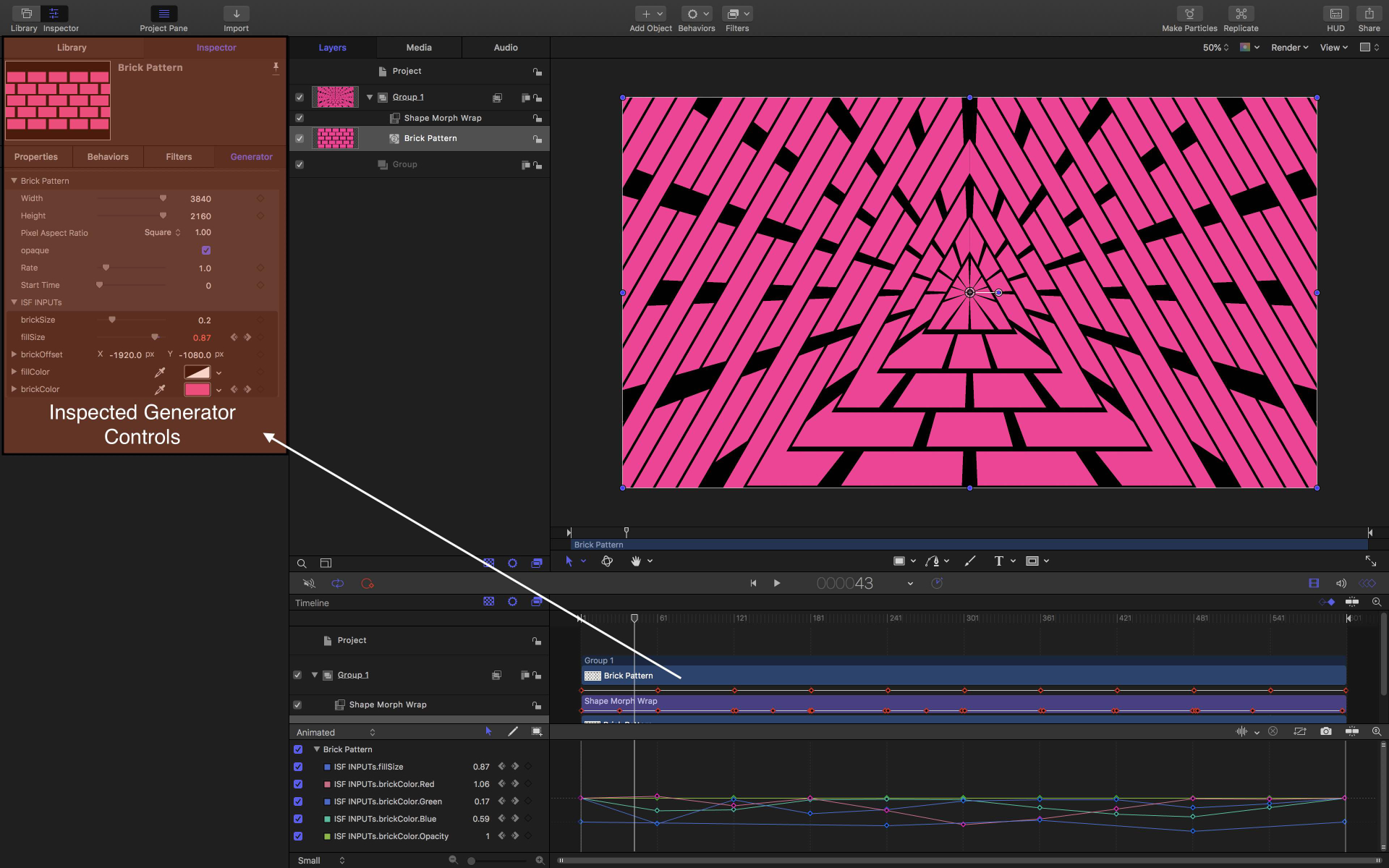Open the Add Object menu
The height and width of the screenshot is (868, 1389).
[x=650, y=14]
